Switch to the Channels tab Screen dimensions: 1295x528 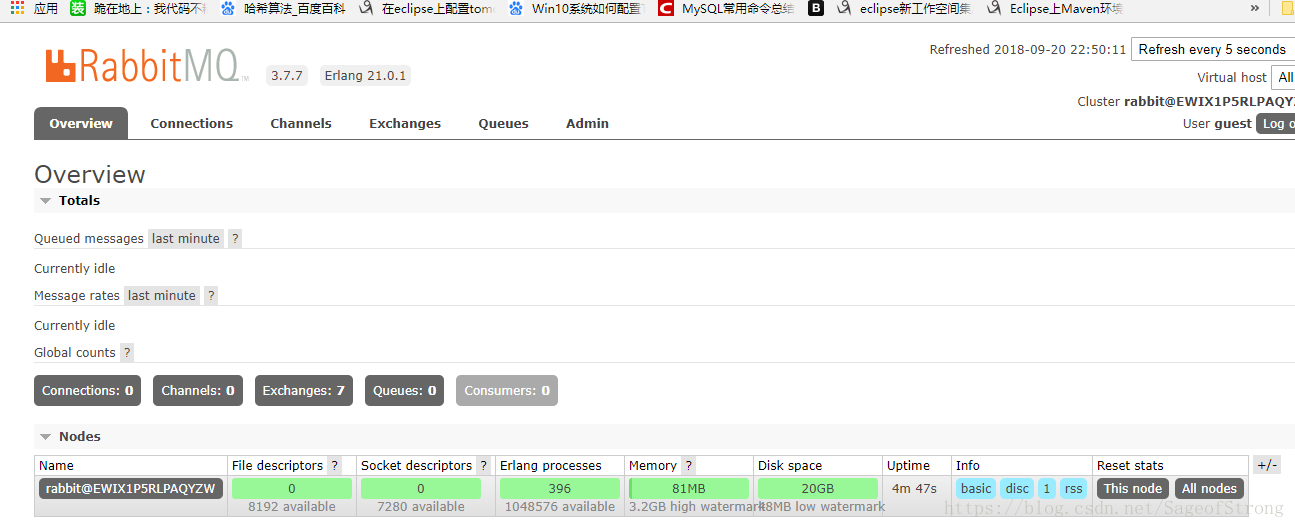[x=301, y=123]
